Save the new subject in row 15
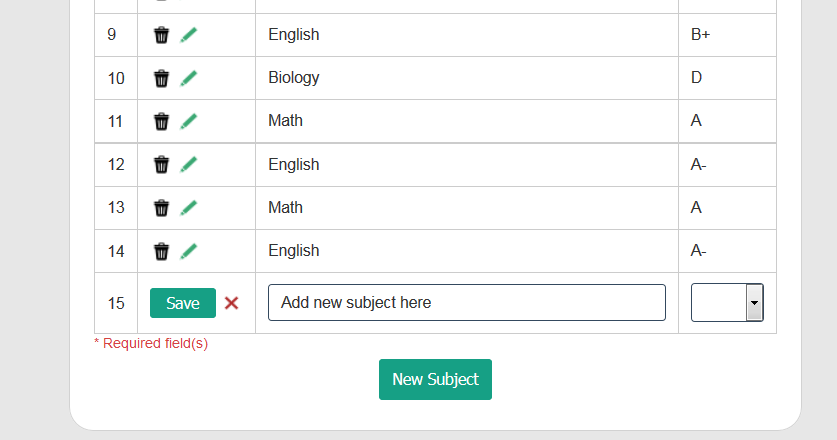 point(183,303)
